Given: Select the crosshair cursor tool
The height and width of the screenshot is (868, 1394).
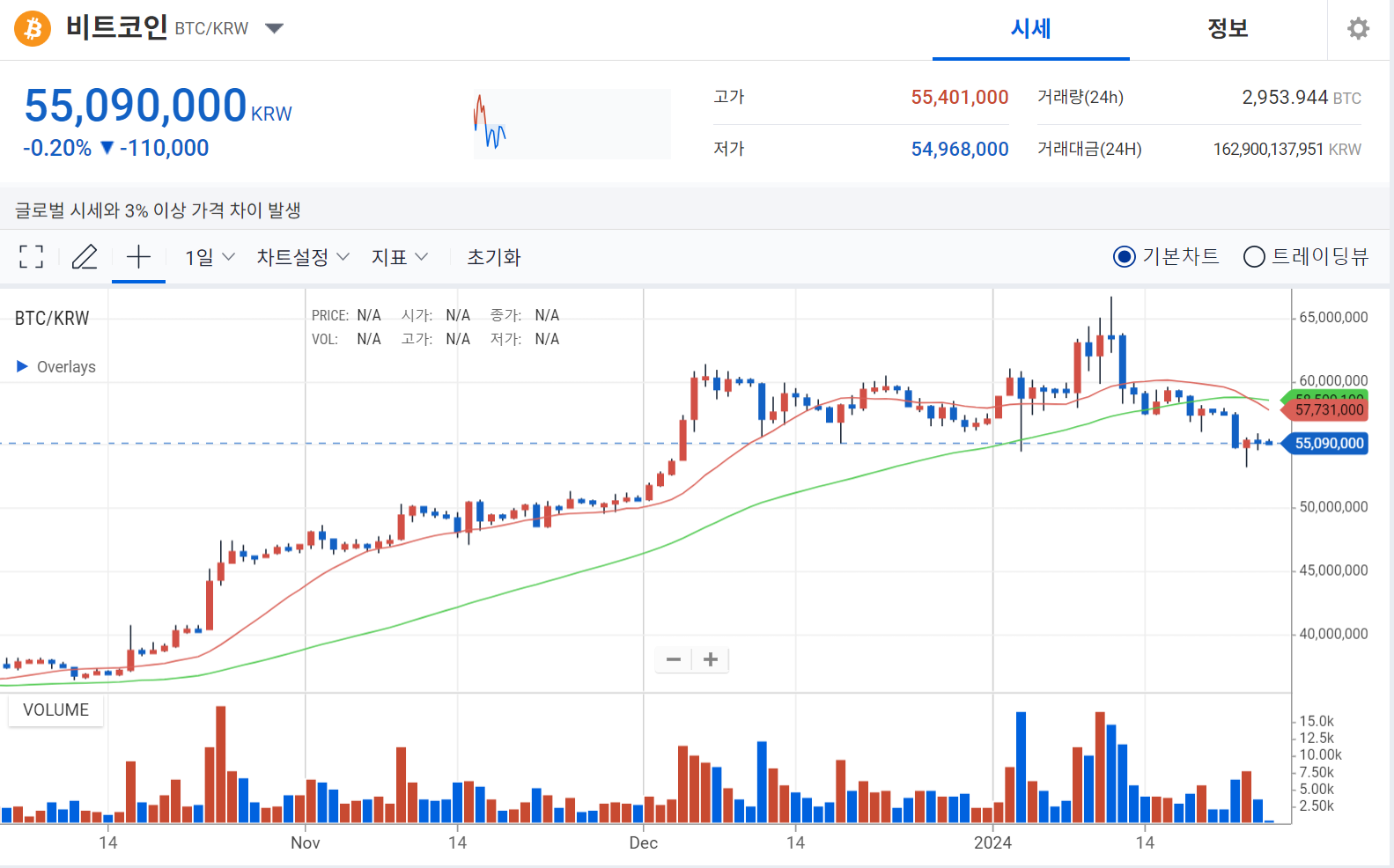Looking at the screenshot, I should click(138, 257).
